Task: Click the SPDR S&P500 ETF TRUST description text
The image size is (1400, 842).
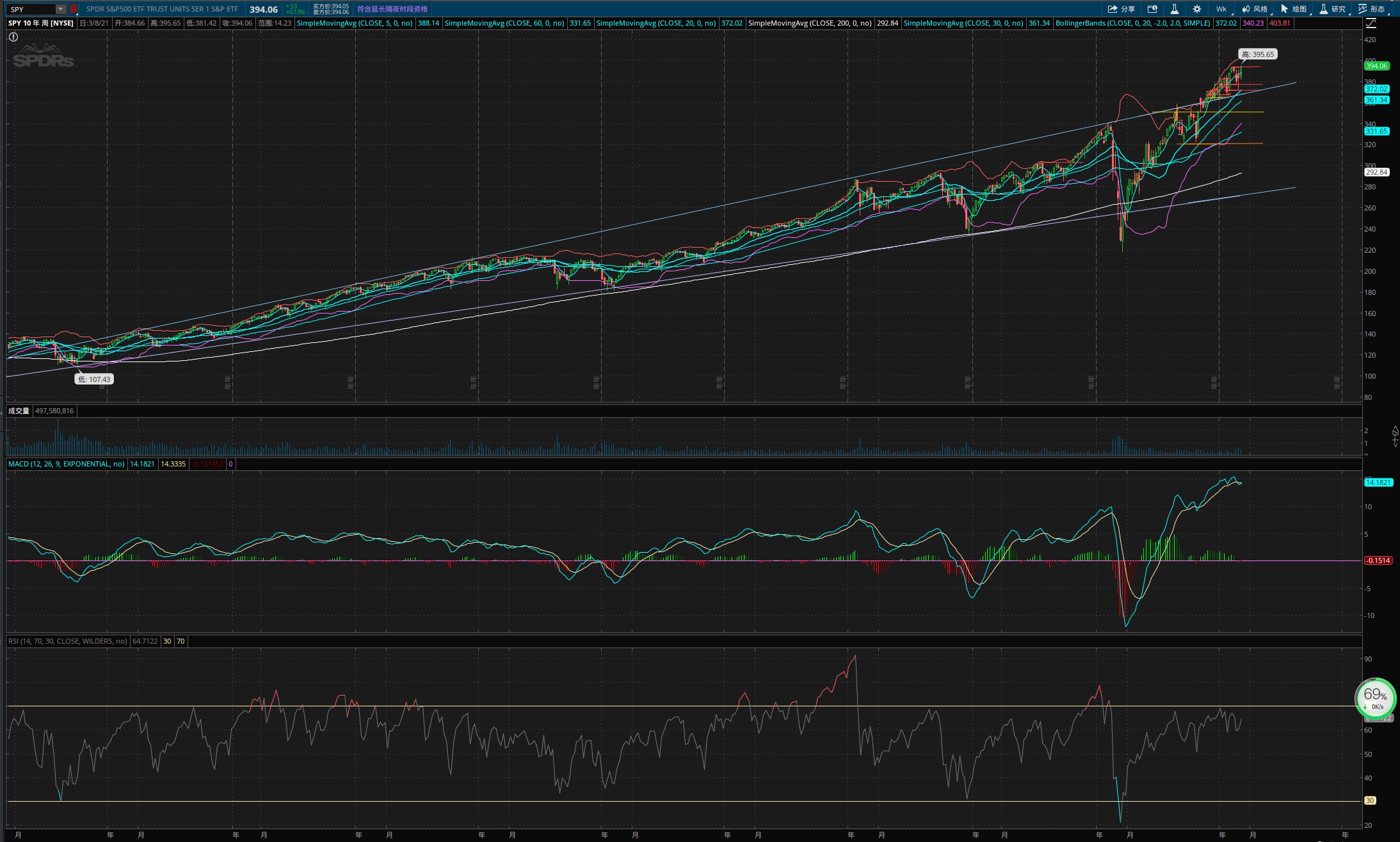Action: pyautogui.click(x=162, y=9)
